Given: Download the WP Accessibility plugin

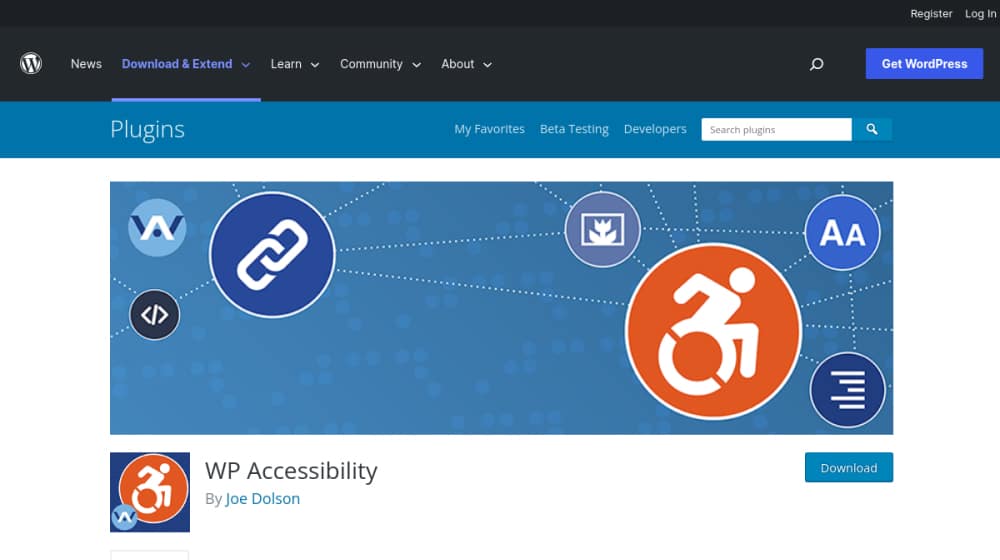Looking at the screenshot, I should click(x=849, y=468).
